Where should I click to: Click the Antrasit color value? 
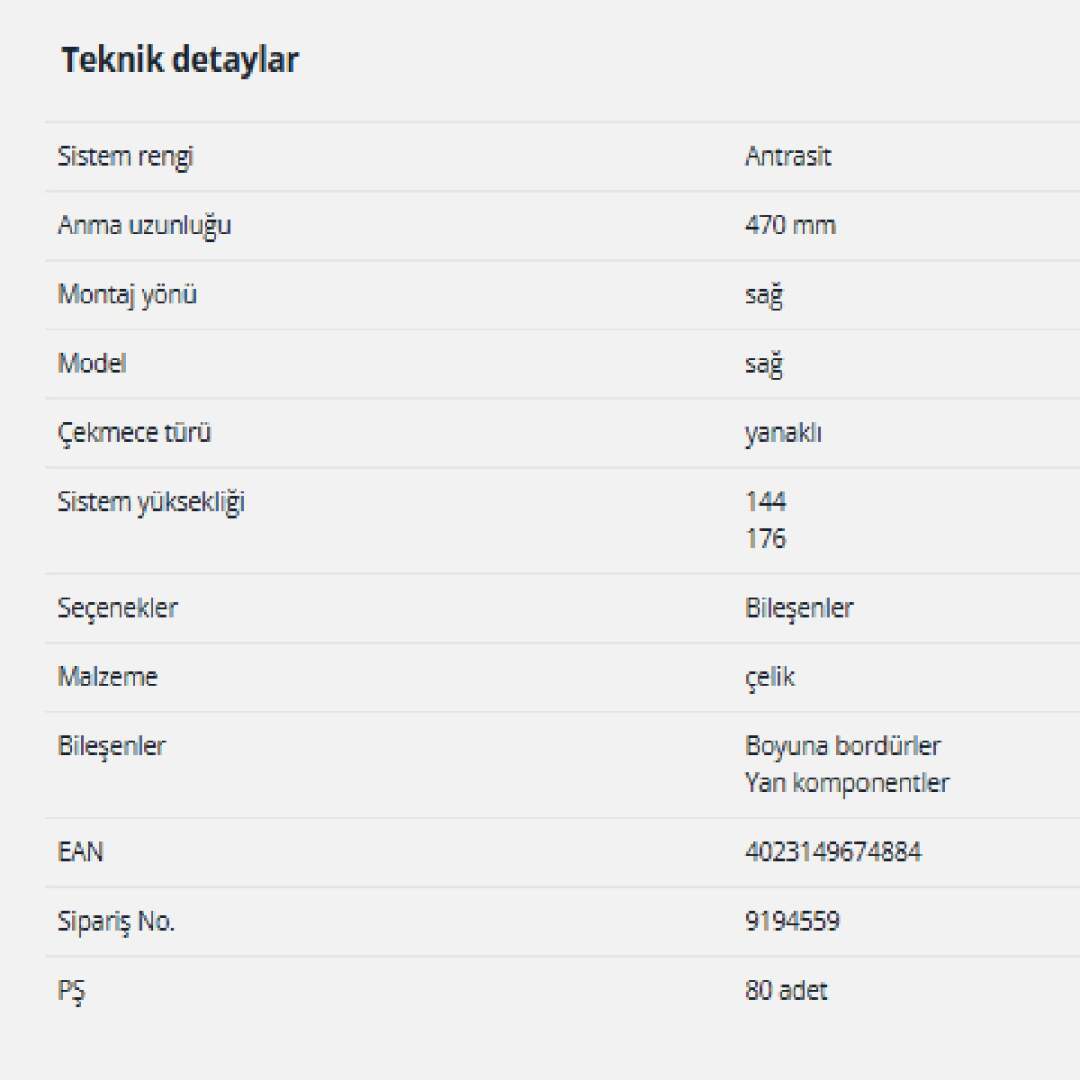point(788,157)
